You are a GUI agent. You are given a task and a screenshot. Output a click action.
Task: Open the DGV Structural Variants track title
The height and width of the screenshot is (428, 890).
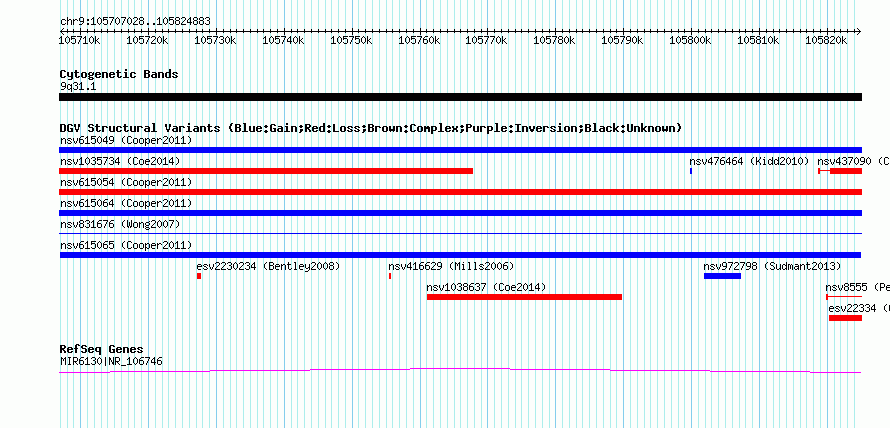(370, 128)
